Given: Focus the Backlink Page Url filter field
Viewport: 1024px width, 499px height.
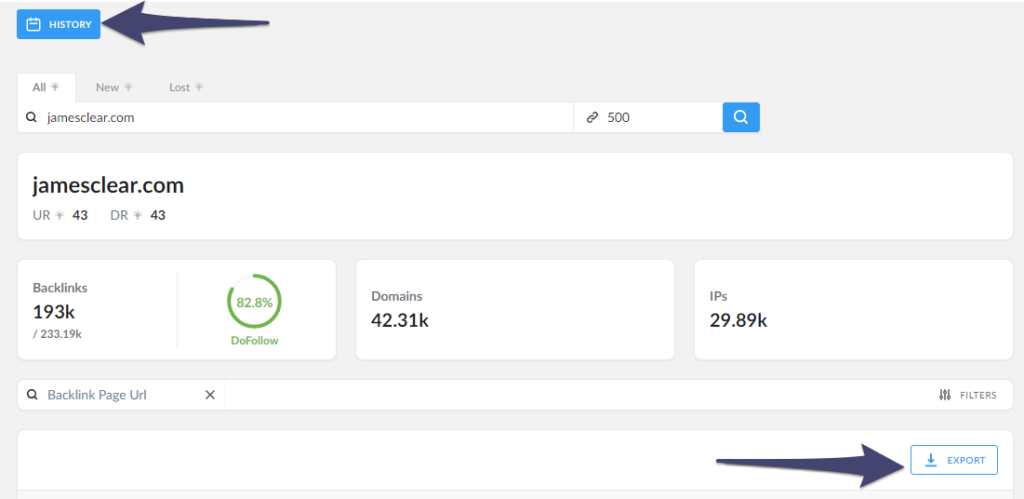Looking at the screenshot, I should [x=121, y=394].
